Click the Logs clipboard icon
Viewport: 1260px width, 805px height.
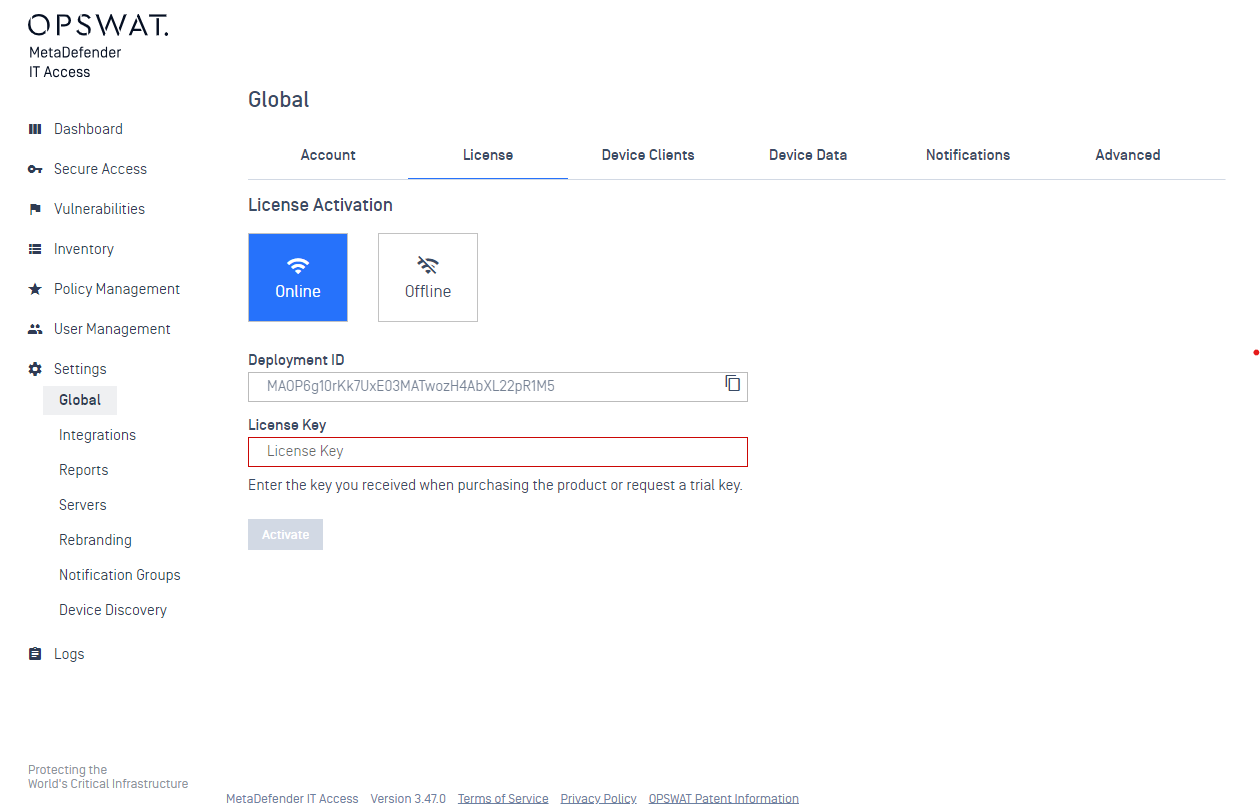coord(35,654)
